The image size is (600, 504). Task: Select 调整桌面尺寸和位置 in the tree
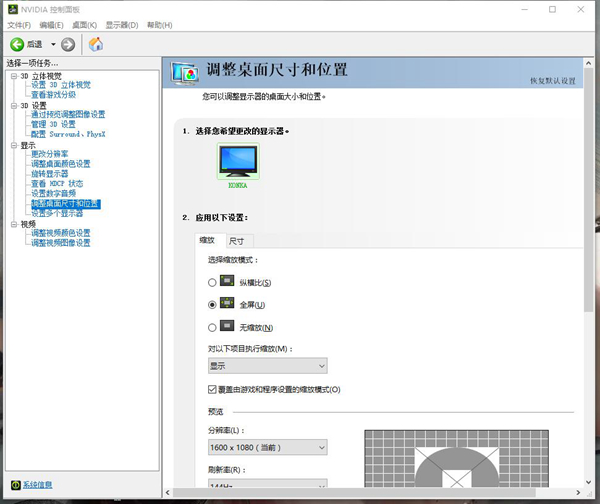(65, 204)
